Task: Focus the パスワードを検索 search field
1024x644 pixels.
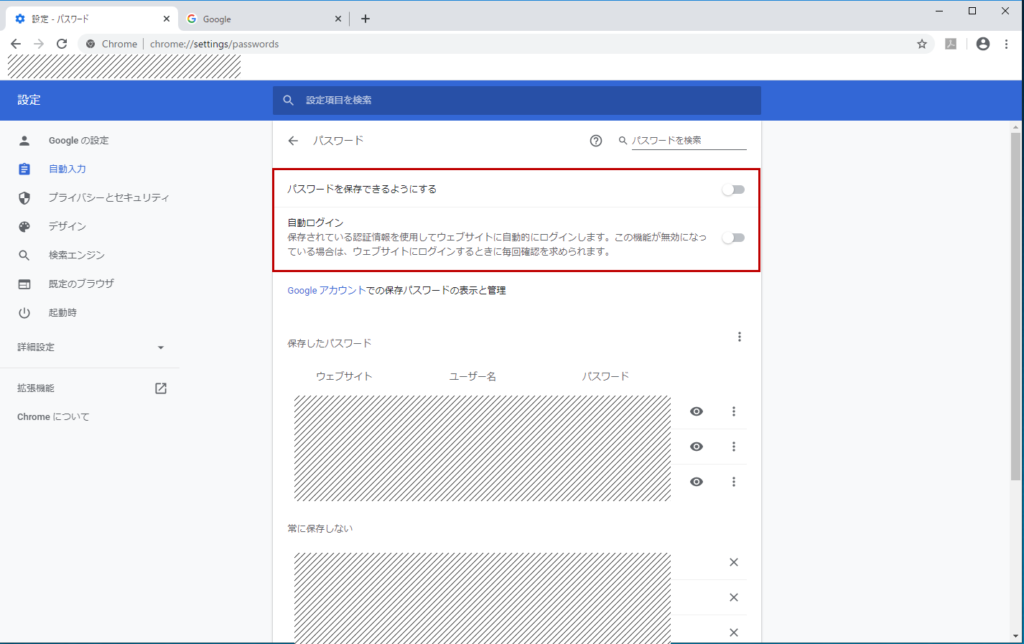Action: coord(688,140)
